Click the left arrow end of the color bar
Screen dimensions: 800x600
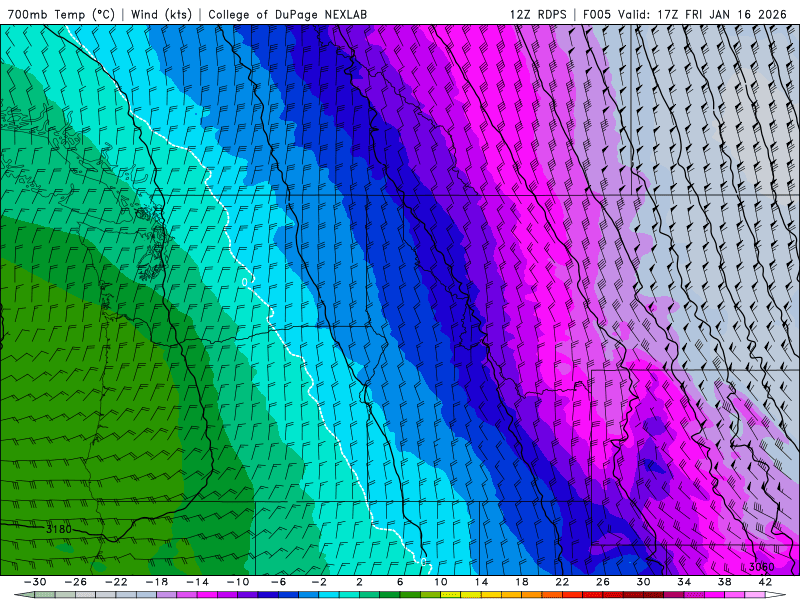24,595
